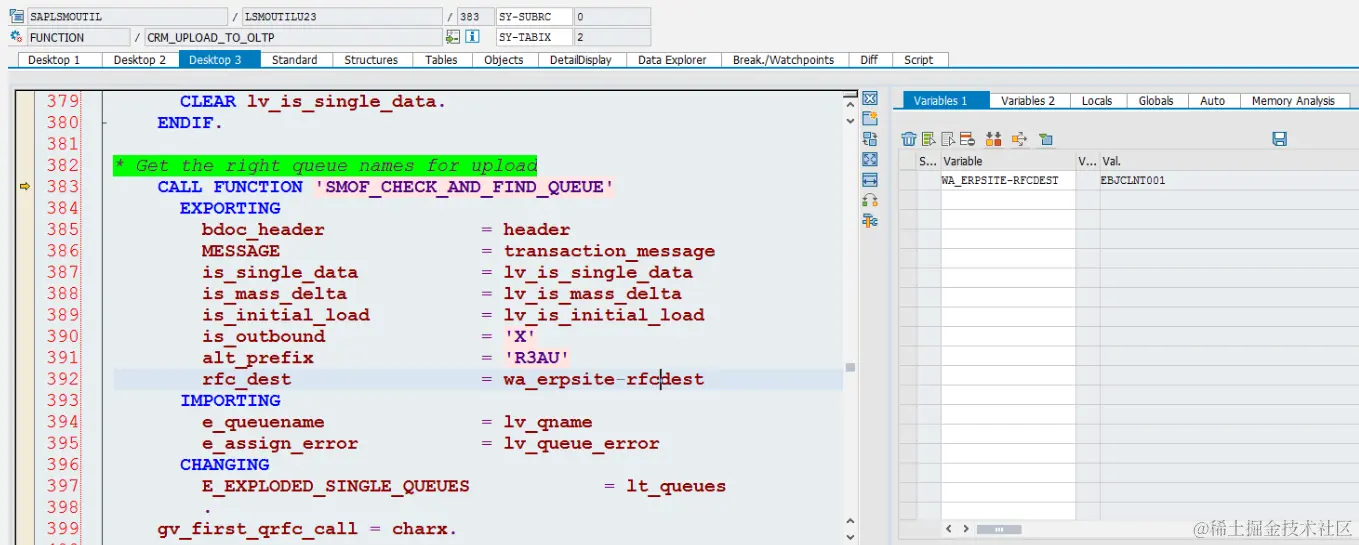The height and width of the screenshot is (545, 1359).
Task: Click the comment line Get the right queue names
Action: point(326,165)
